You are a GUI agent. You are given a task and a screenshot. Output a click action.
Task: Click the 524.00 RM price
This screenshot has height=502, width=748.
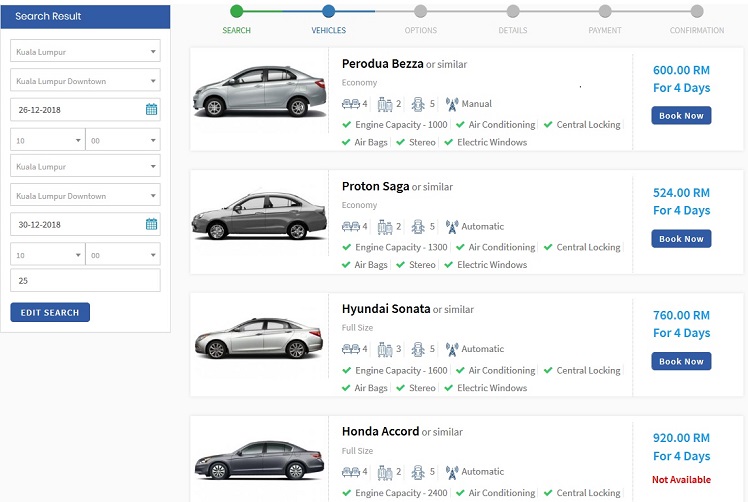click(681, 193)
